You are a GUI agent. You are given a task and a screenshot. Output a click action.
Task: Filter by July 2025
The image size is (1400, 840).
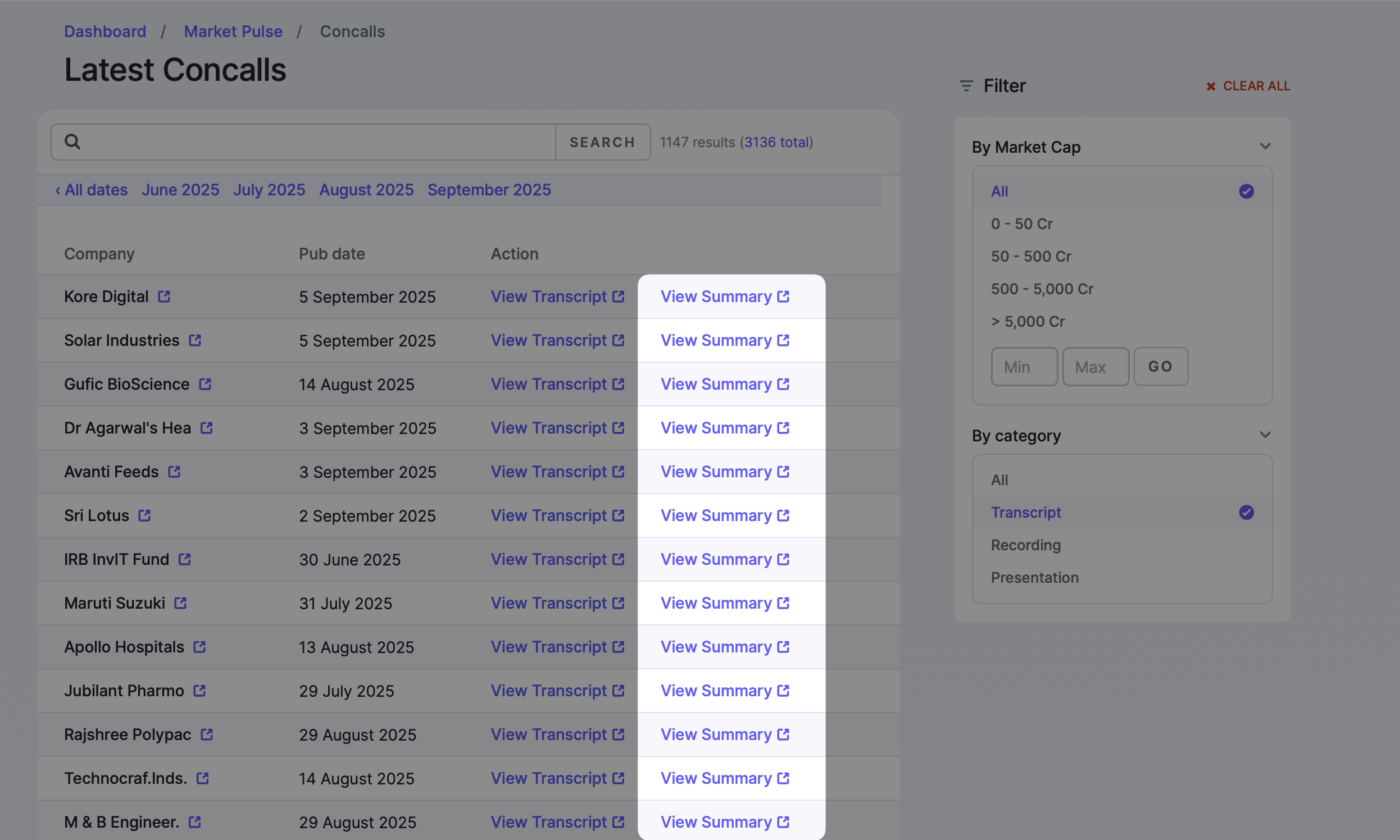269,190
